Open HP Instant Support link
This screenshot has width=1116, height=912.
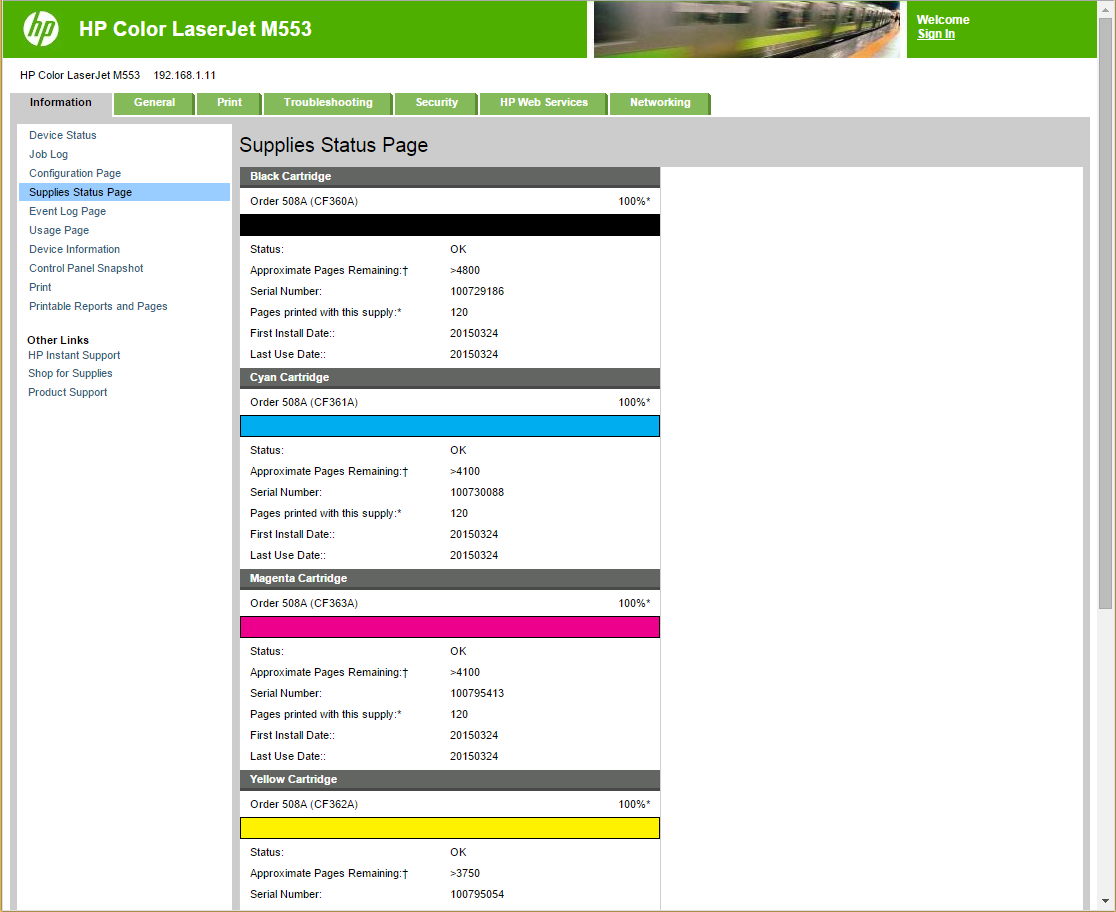74,355
